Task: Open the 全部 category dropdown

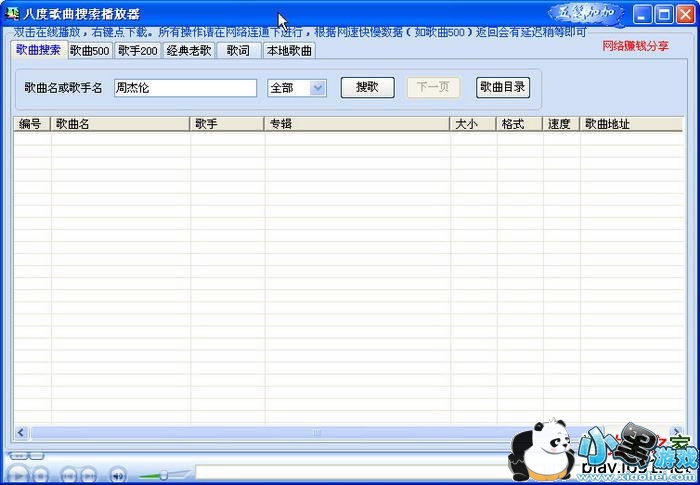Action: [318, 88]
